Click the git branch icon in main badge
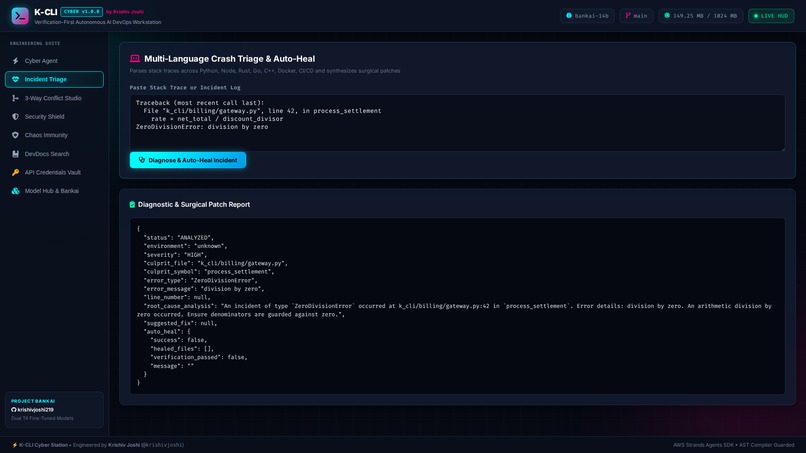Viewport: 806px width, 453px height. click(x=628, y=16)
